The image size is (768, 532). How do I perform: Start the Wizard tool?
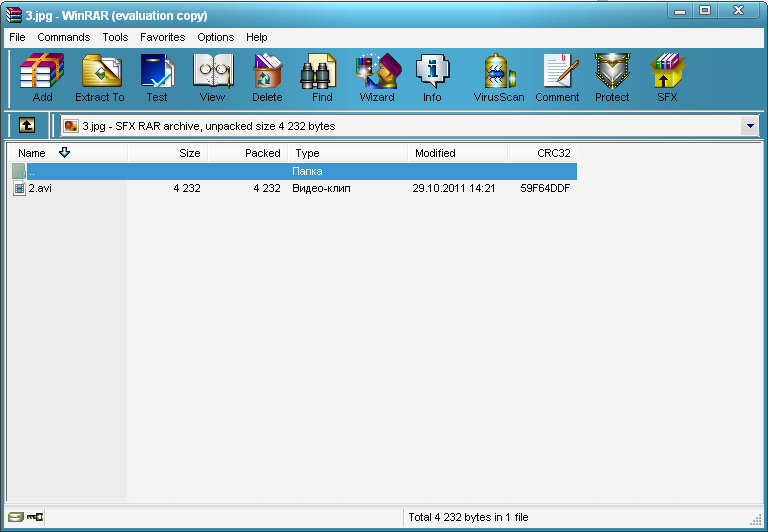tap(377, 77)
